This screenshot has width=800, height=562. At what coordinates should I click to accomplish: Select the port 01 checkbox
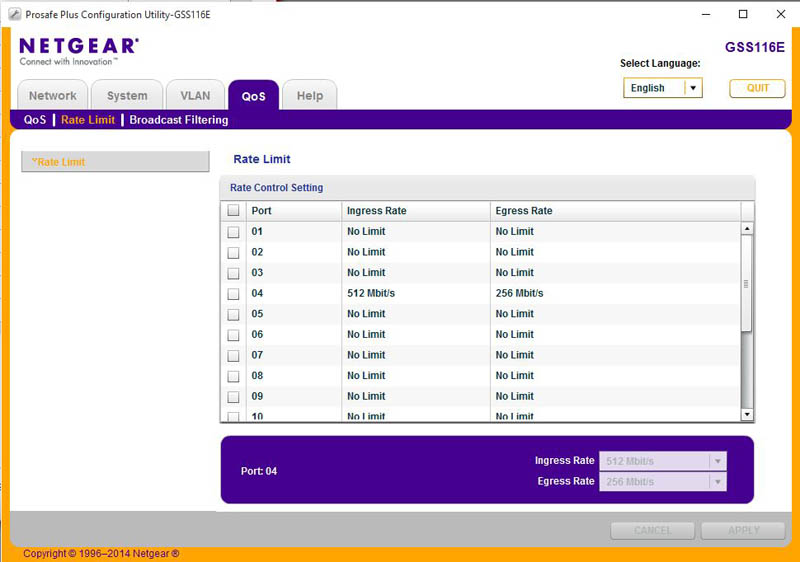tap(233, 232)
